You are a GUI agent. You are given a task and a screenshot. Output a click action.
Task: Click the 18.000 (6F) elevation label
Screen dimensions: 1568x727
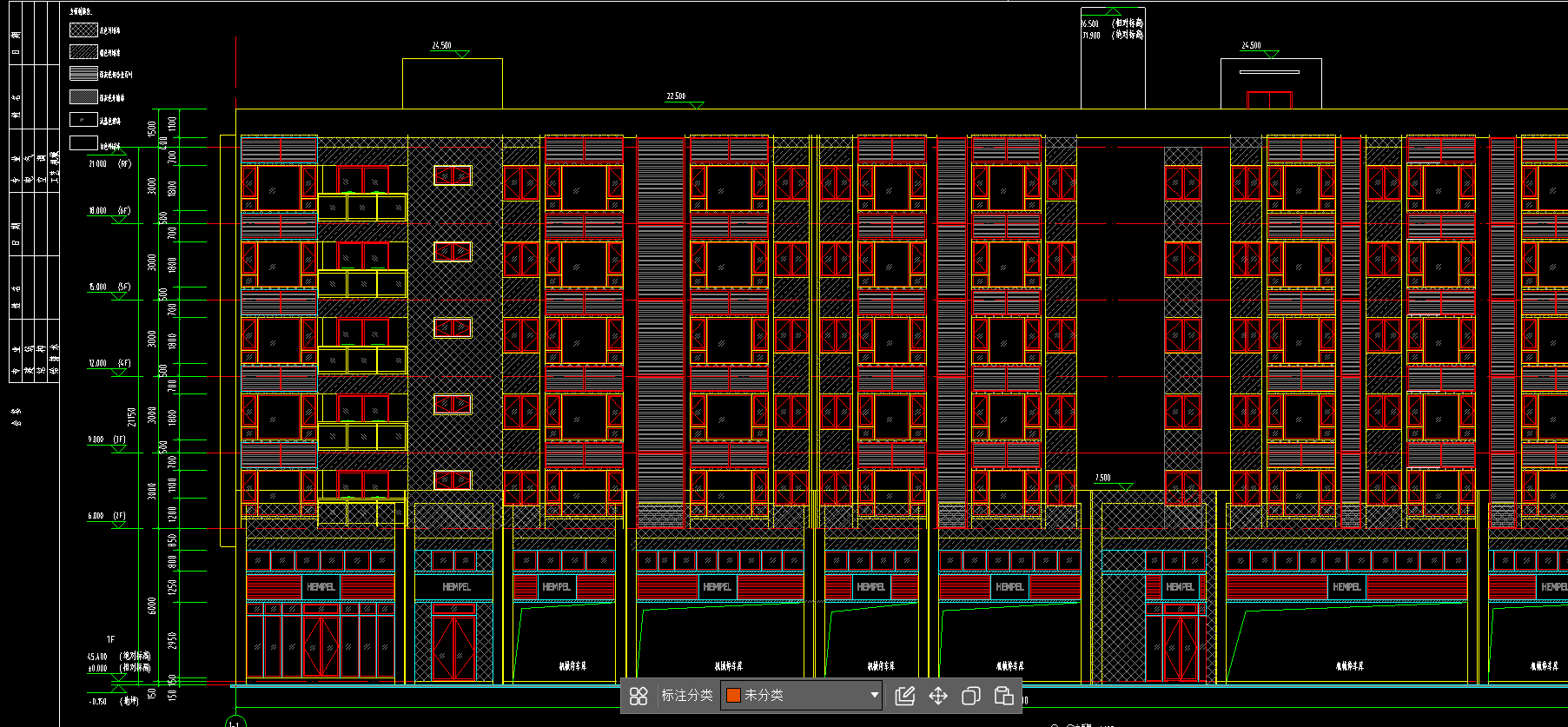(109, 210)
